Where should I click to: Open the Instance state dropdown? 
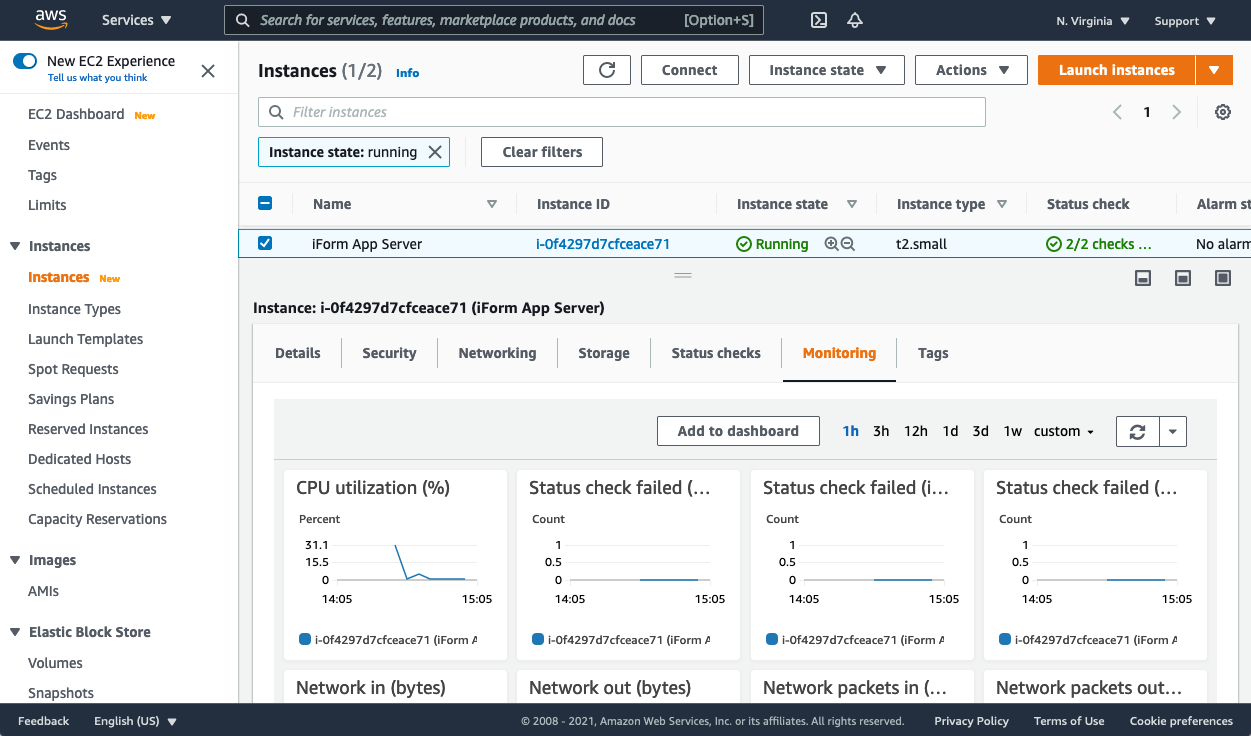tap(827, 70)
